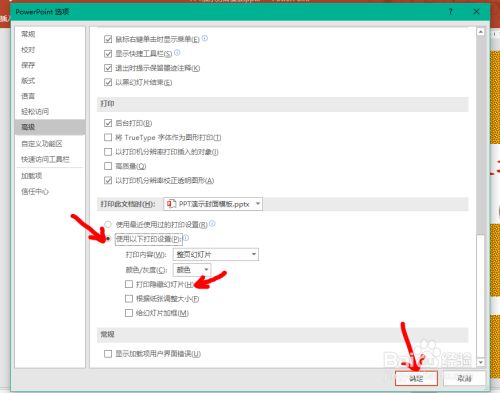The width and height of the screenshot is (500, 393).
Task: Click info icon beside 显示快捷工具栏
Action: [177, 53]
